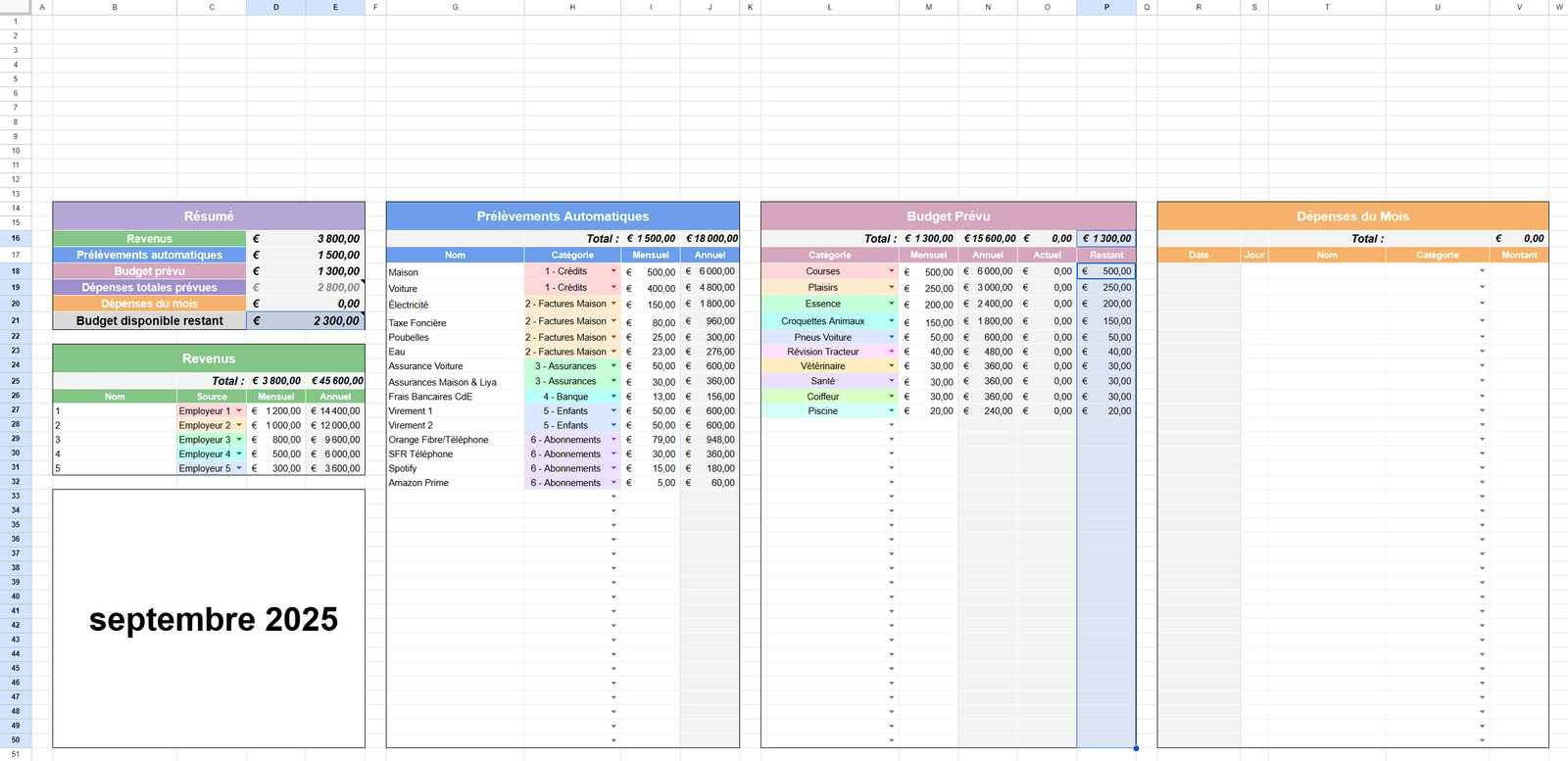The width and height of the screenshot is (1568, 761).
Task: Select the row 16 header
Action: click(x=16, y=238)
